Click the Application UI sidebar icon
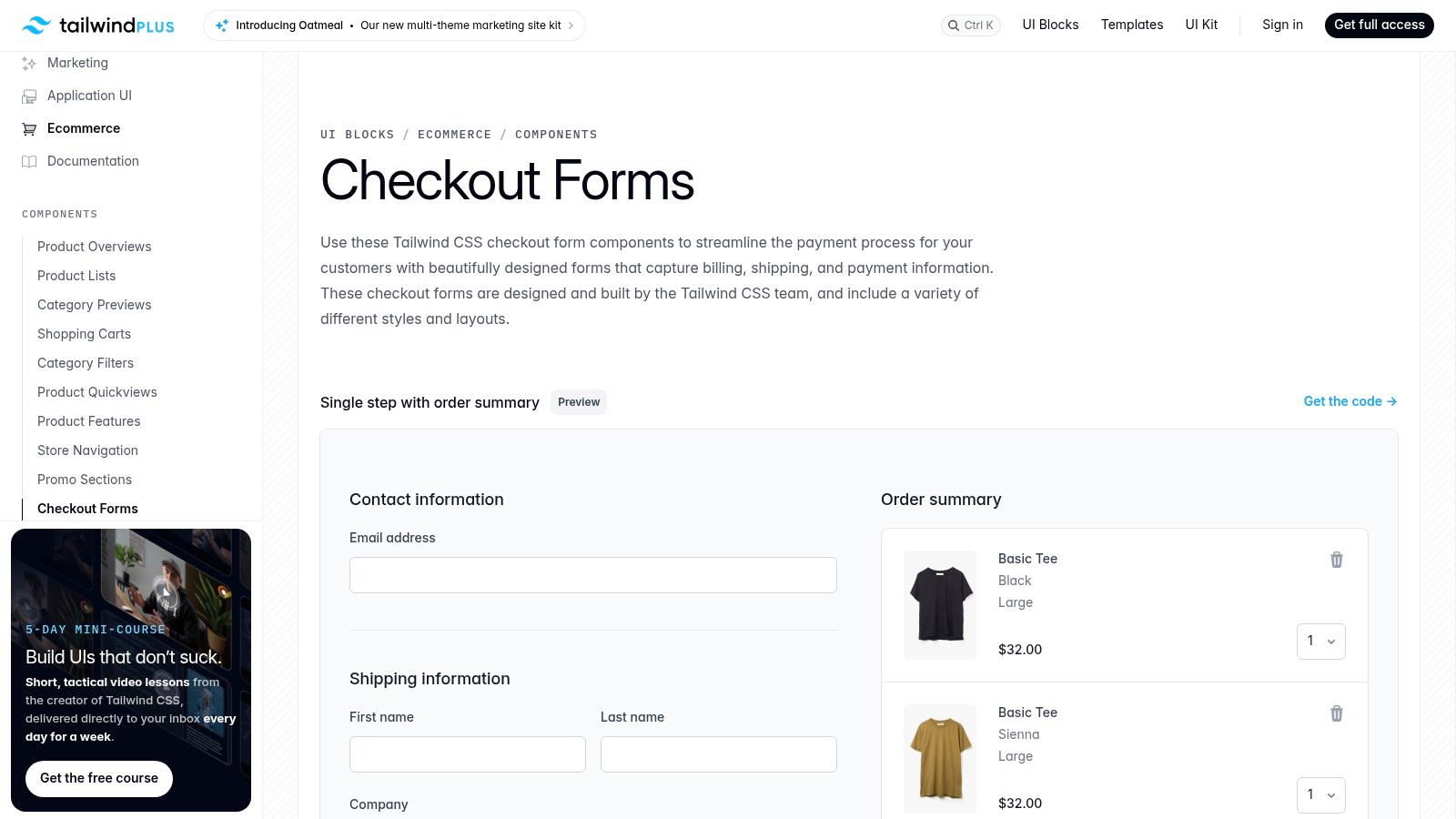Image resolution: width=1456 pixels, height=819 pixels. [29, 96]
